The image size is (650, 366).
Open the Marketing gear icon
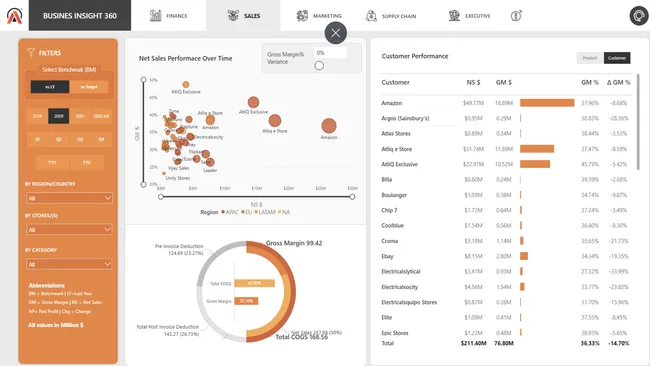click(x=302, y=16)
